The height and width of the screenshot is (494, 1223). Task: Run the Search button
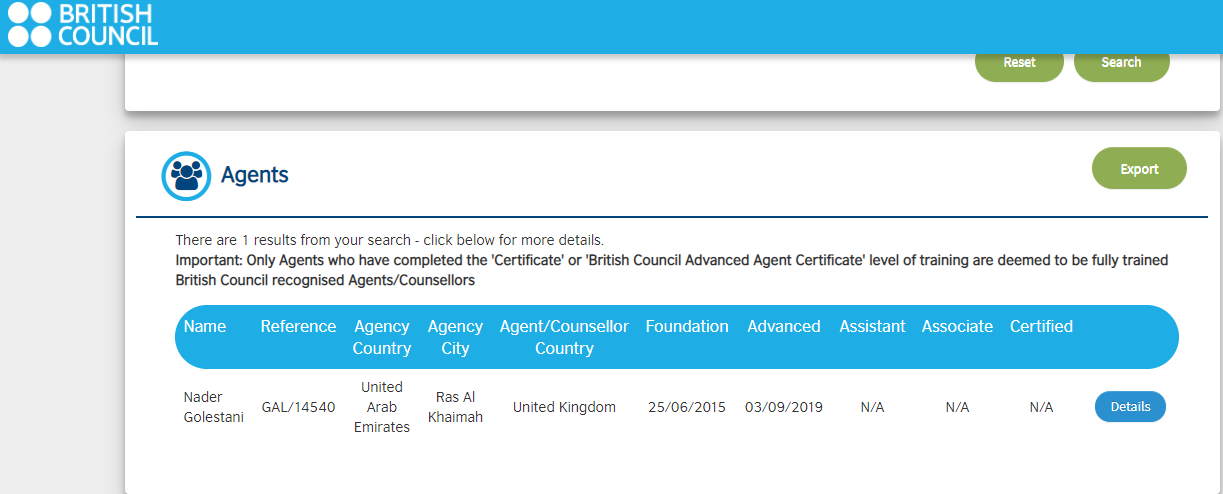tap(1121, 62)
